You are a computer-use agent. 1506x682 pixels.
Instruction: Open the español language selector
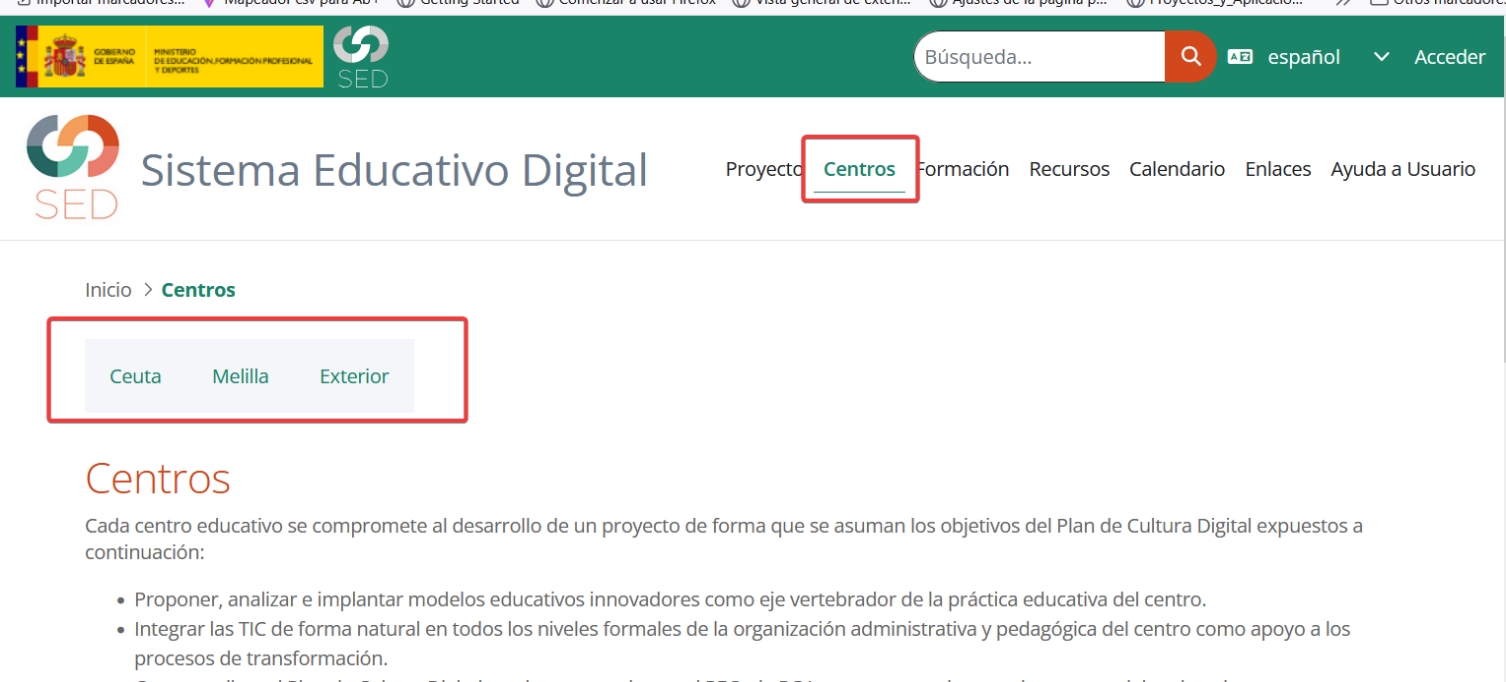pos(1303,57)
